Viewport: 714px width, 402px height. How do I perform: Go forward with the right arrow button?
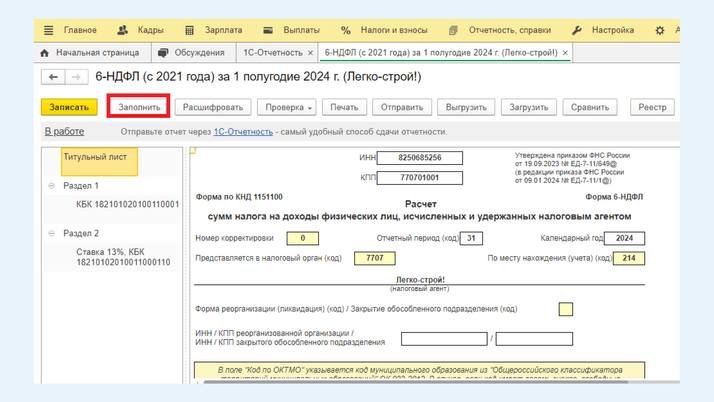coord(76,77)
